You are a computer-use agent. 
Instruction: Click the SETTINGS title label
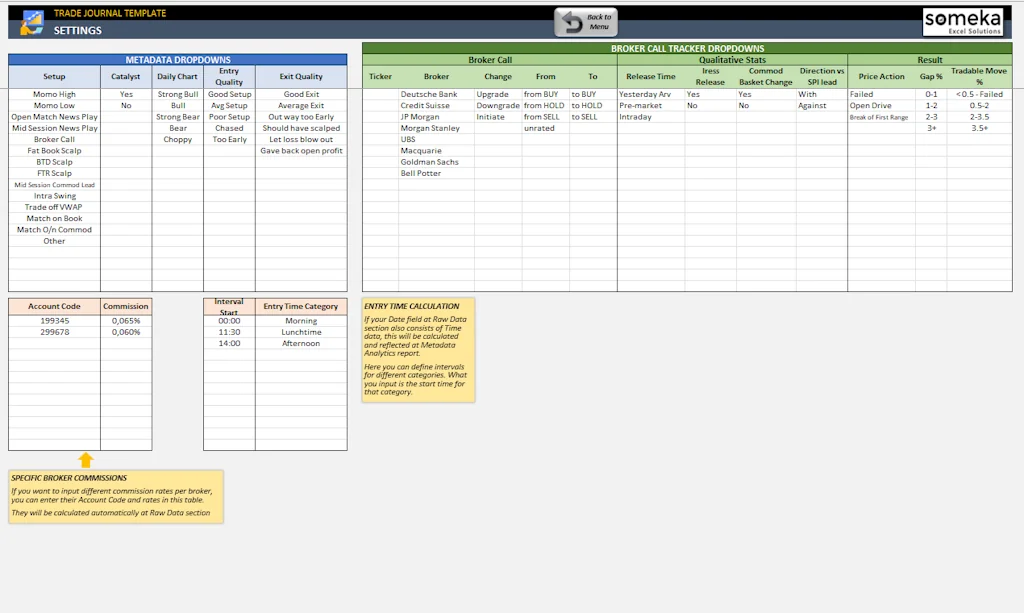click(80, 31)
